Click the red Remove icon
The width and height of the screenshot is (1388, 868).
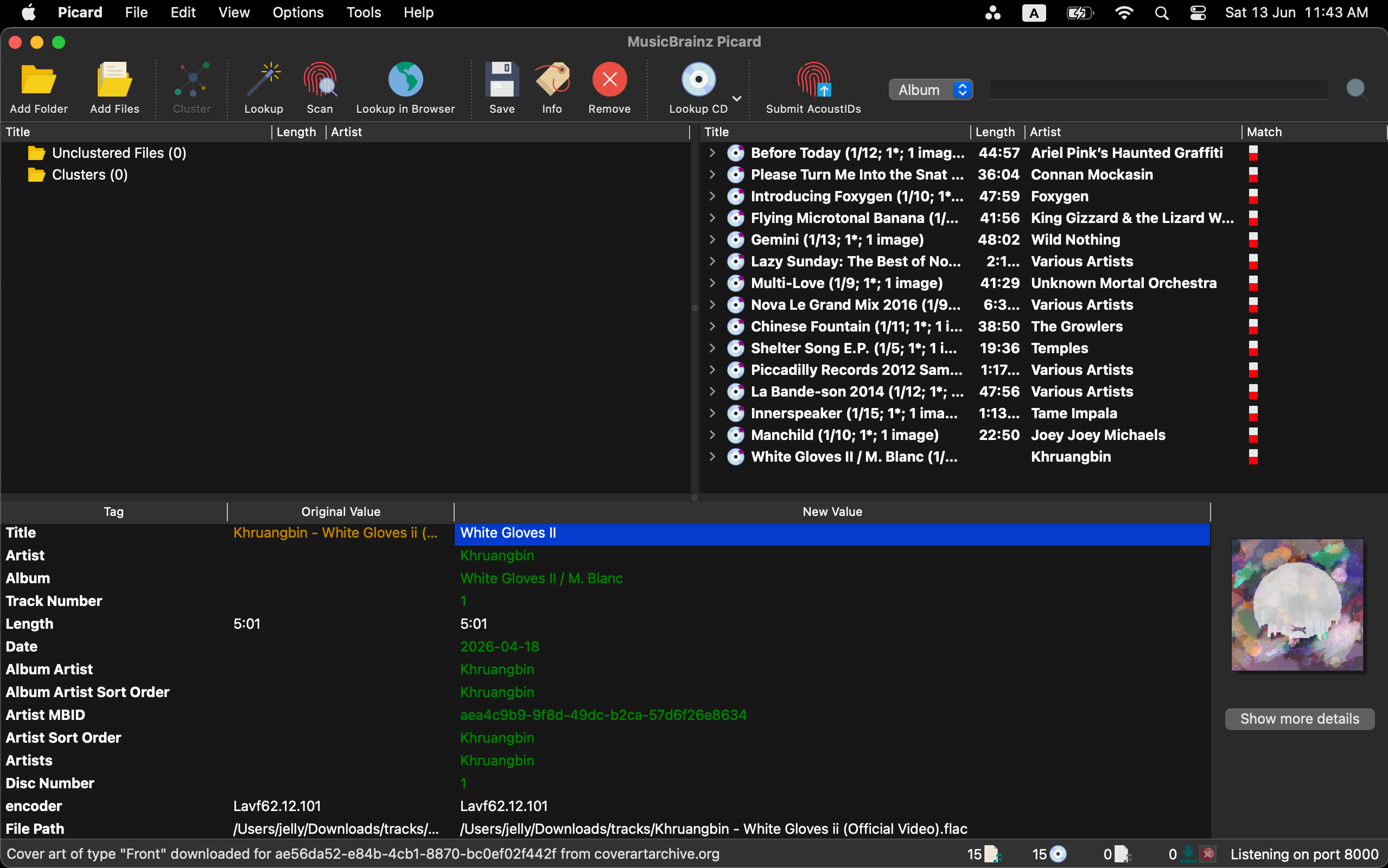(x=609, y=80)
